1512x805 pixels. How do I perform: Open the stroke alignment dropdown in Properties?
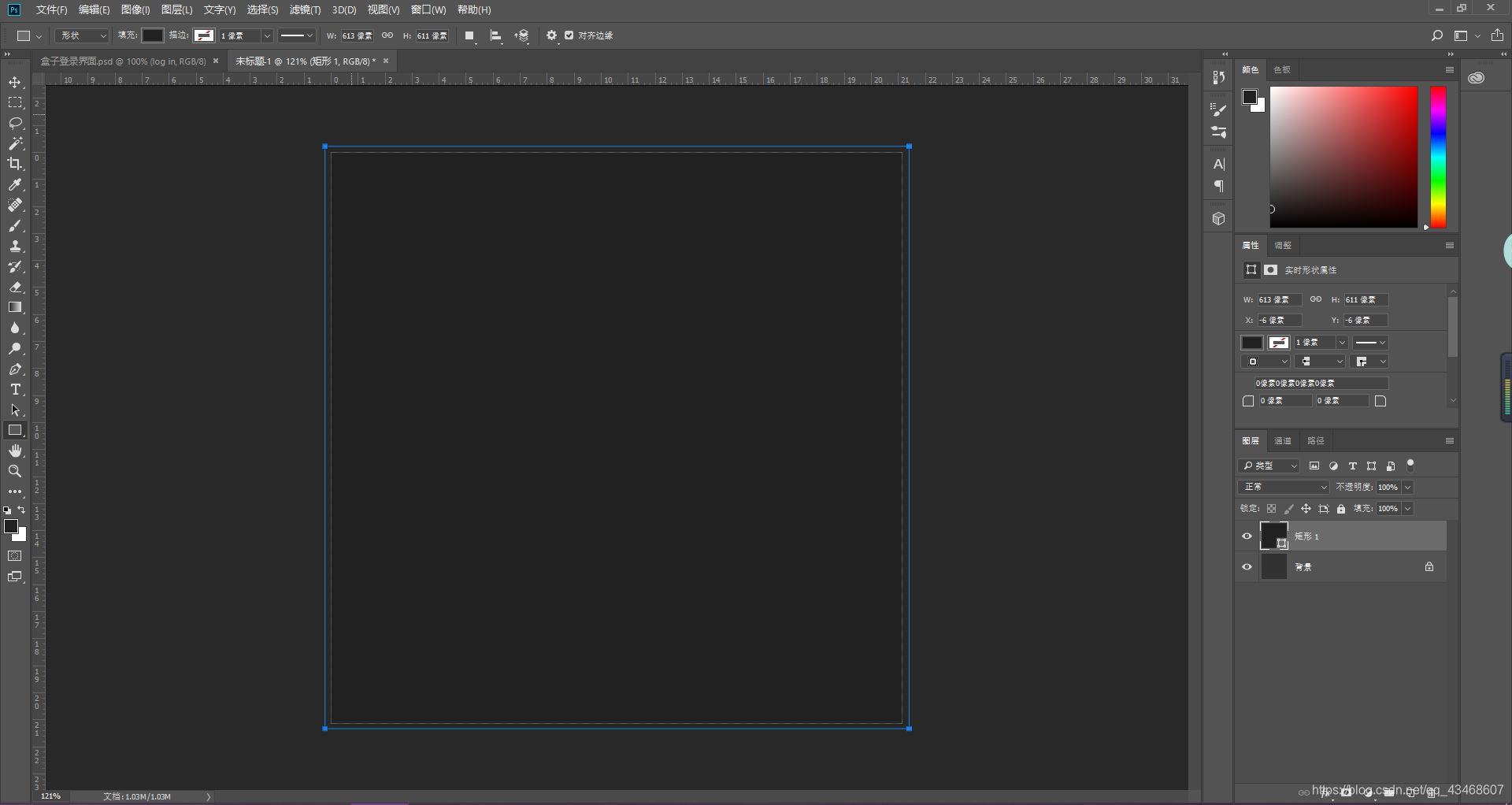(1267, 362)
